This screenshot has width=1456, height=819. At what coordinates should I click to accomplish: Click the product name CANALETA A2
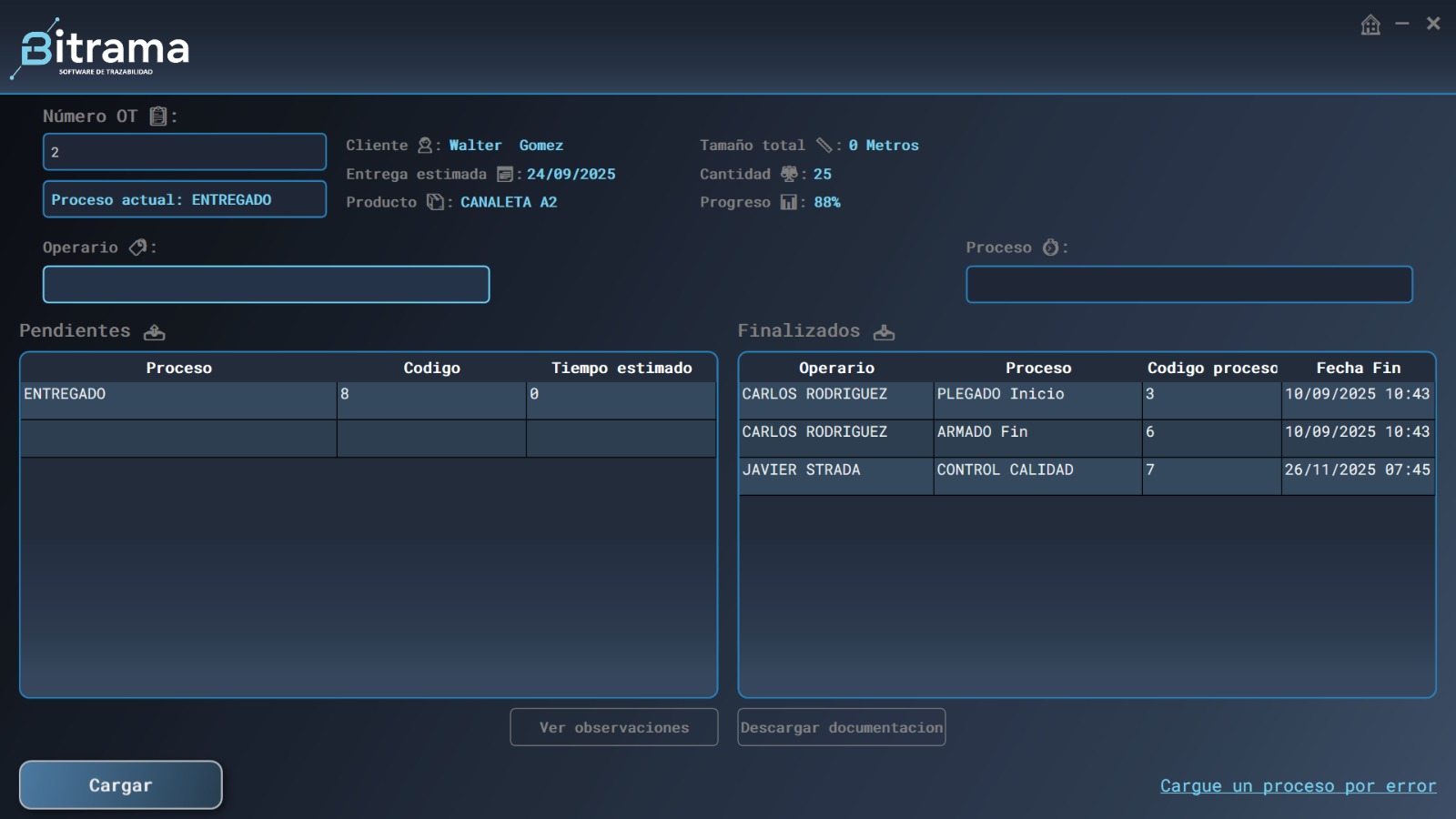click(x=509, y=202)
